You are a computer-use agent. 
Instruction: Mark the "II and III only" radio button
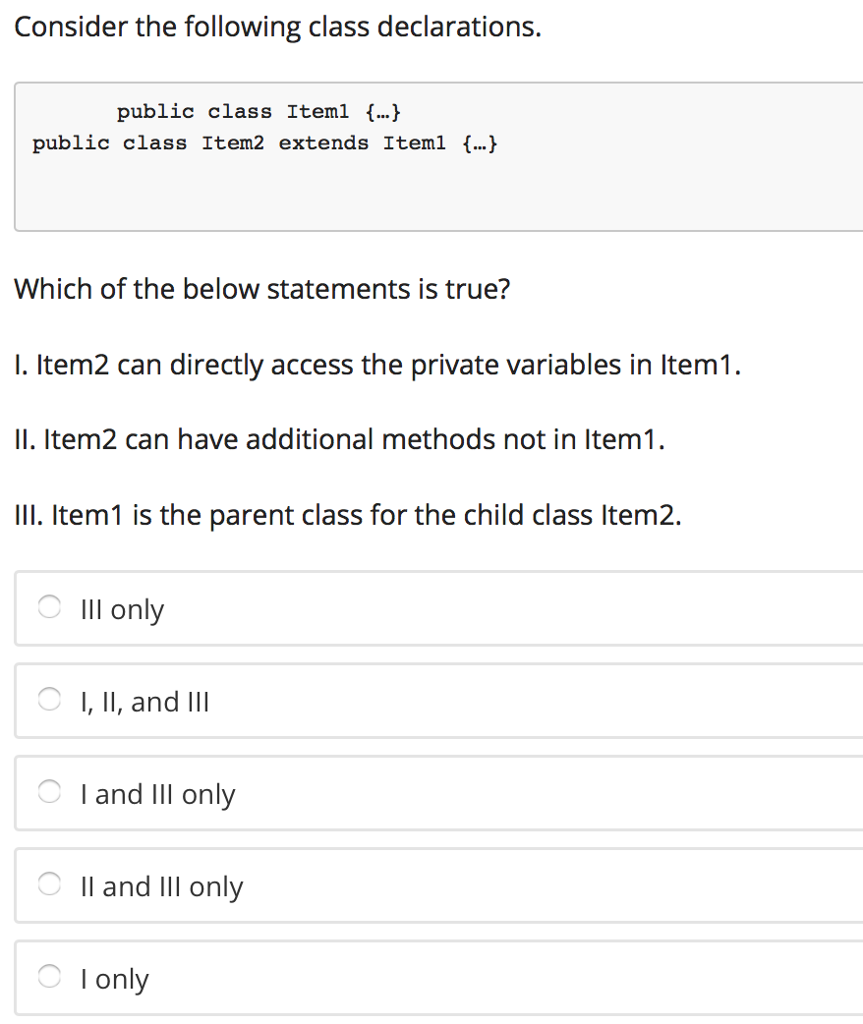pos(49,884)
